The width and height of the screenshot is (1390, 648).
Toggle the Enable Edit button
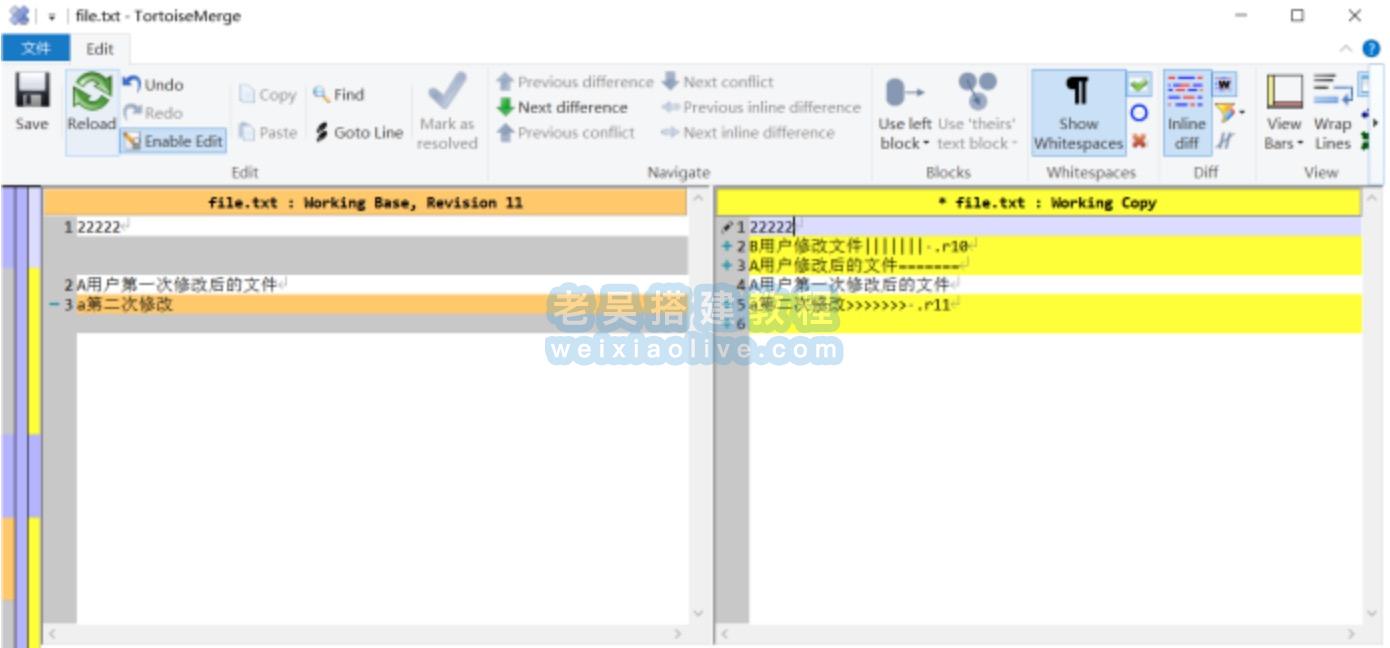point(173,141)
